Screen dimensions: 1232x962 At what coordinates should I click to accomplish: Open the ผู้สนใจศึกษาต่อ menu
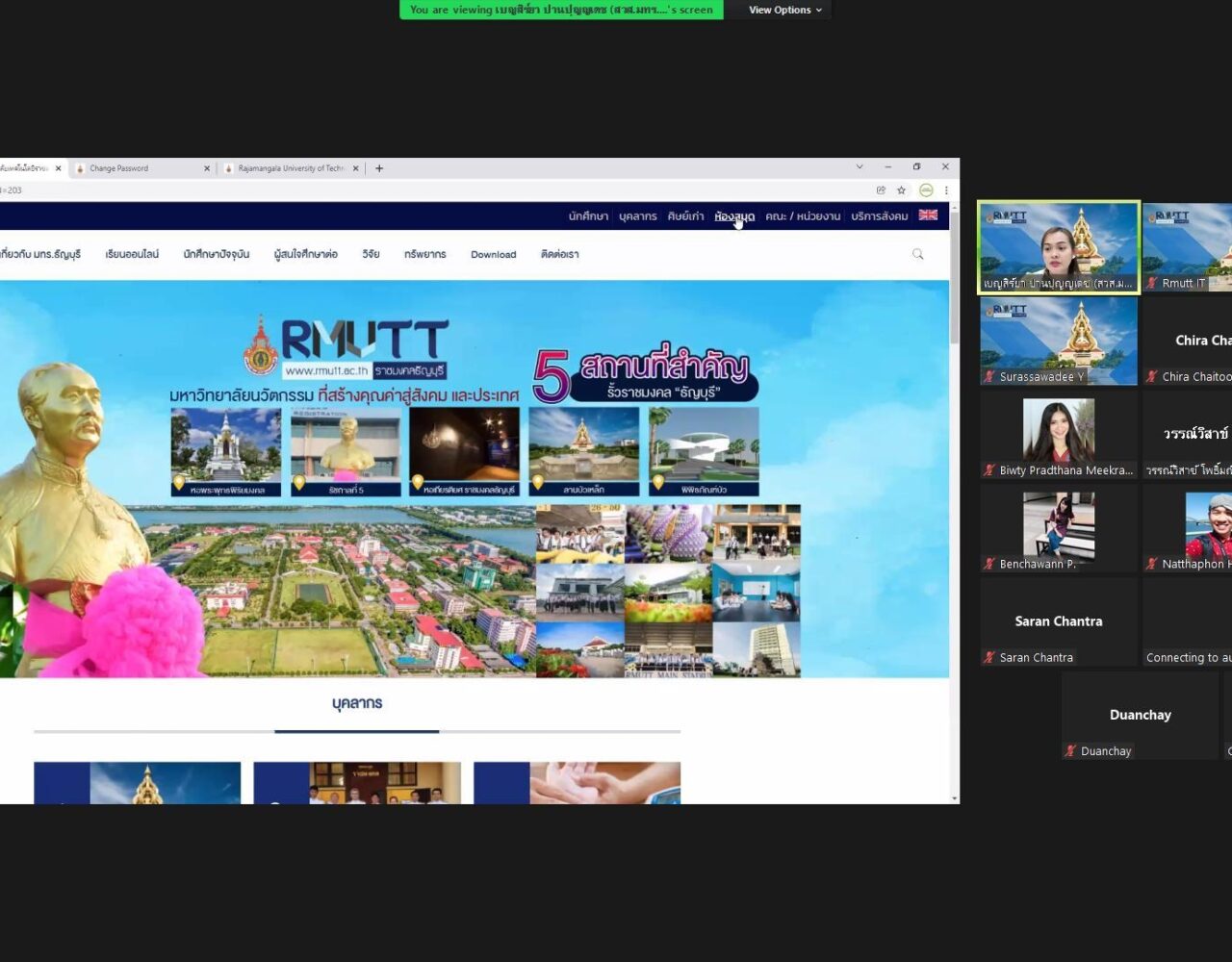tap(306, 255)
